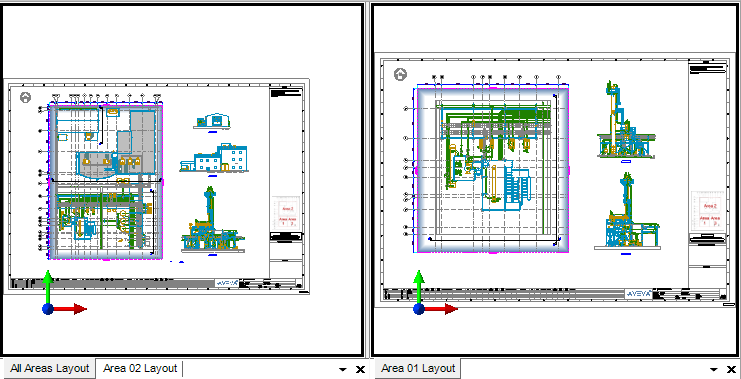Click the AVEVA logo on Area 02 title block
741x379 pixels.
(x=226, y=283)
